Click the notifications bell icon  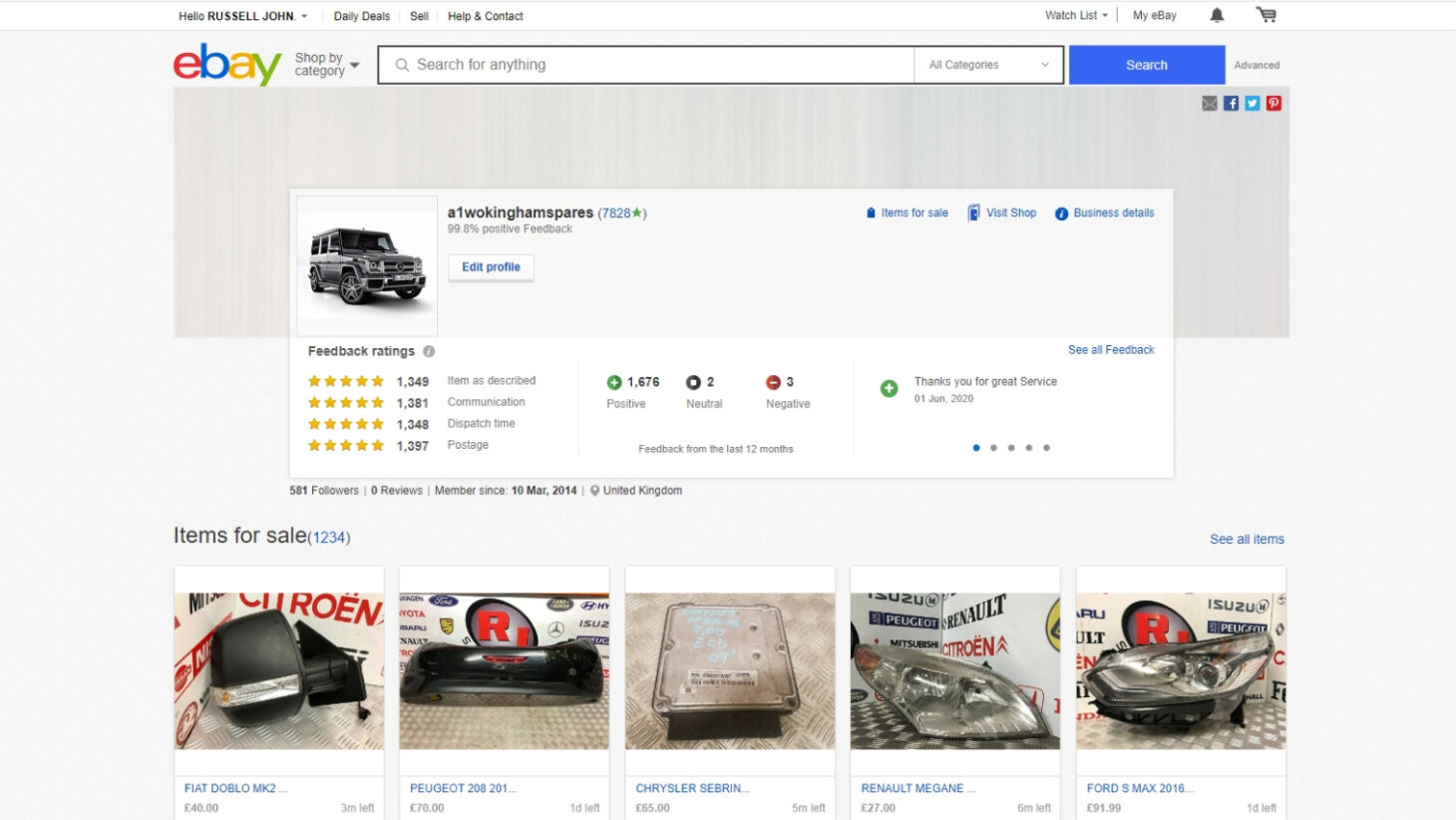coord(1215,15)
